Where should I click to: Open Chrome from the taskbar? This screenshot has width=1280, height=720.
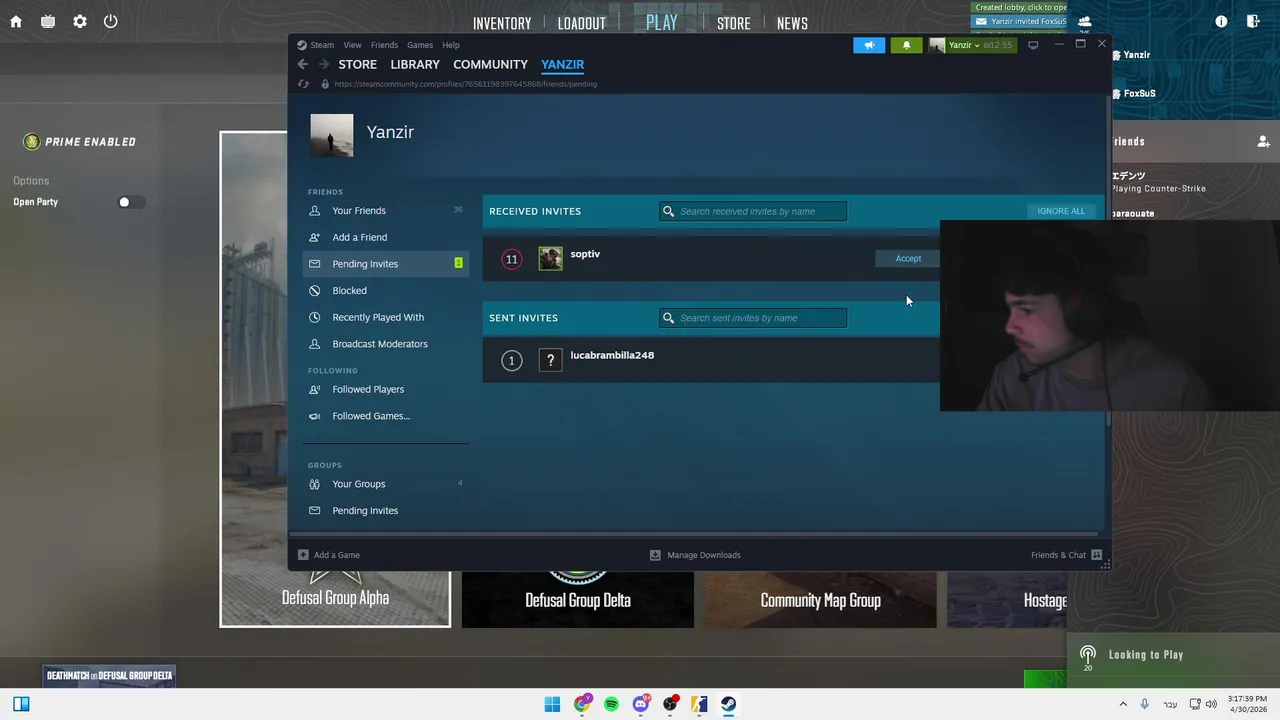point(582,704)
